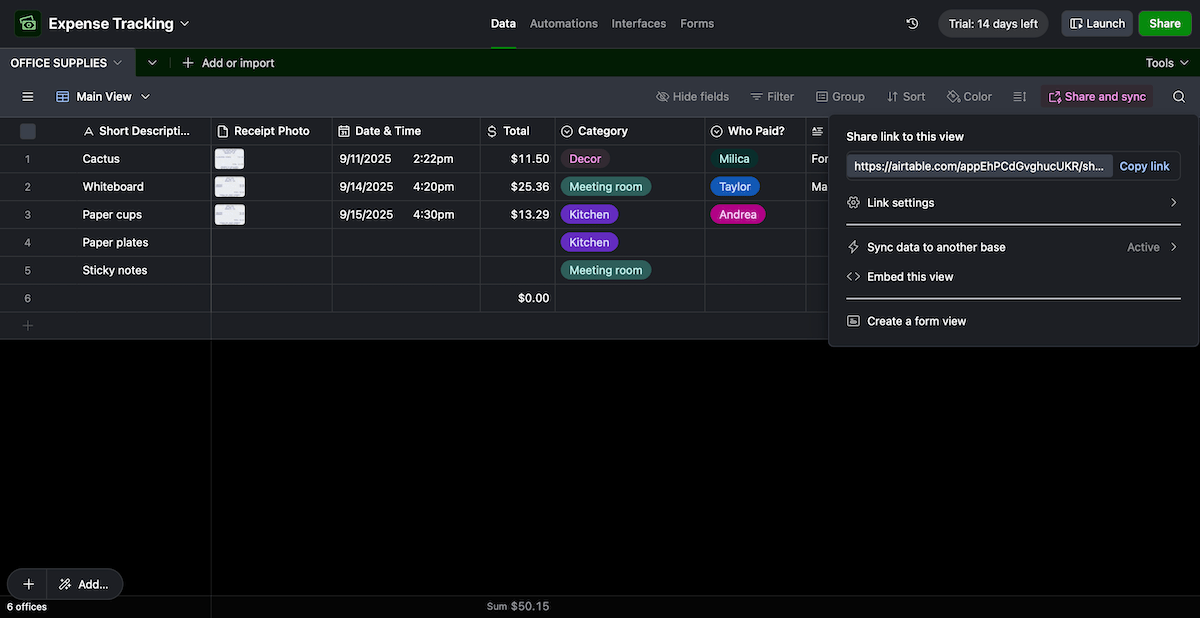The width and height of the screenshot is (1200, 618).
Task: Open search with the magnifier icon
Action: click(1178, 96)
